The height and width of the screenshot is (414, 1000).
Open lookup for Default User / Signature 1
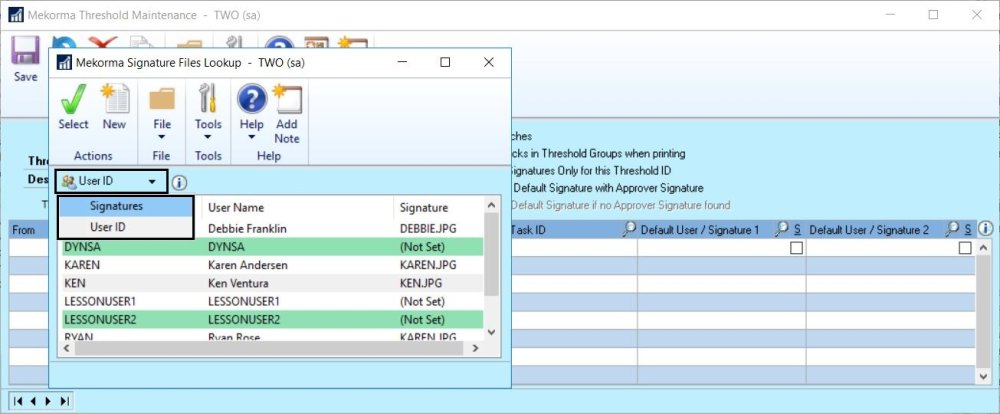(782, 230)
